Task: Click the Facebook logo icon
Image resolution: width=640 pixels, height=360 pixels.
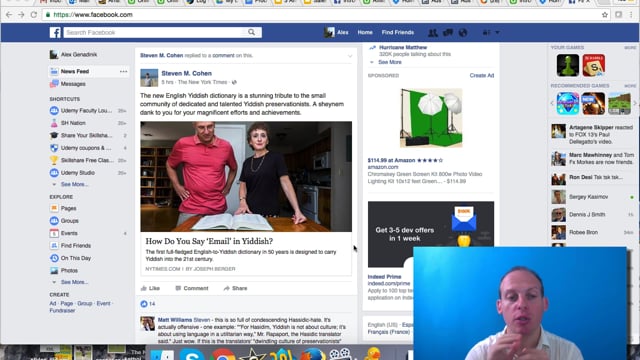Action: click(55, 32)
